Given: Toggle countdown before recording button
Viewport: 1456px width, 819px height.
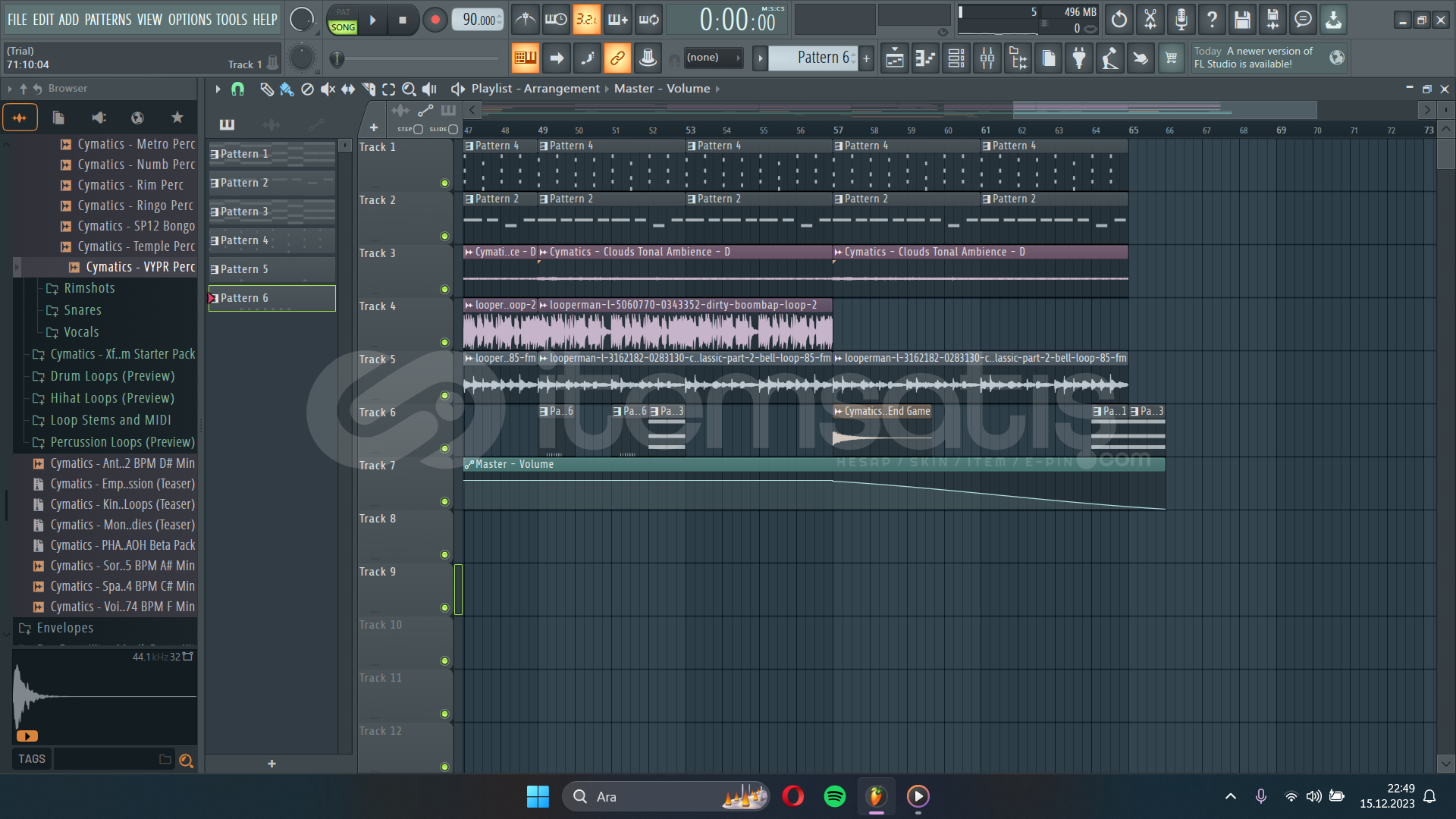Looking at the screenshot, I should click(x=586, y=20).
